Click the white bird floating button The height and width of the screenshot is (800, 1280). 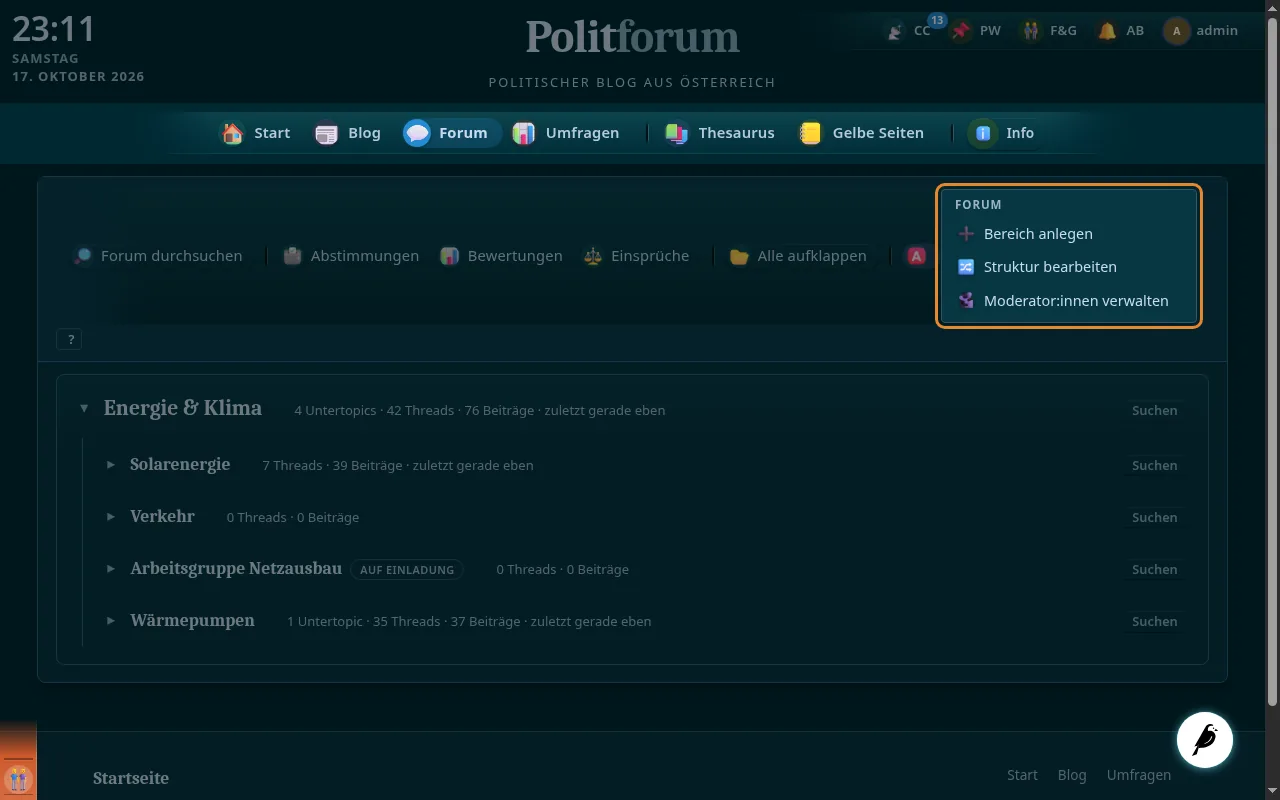1204,740
